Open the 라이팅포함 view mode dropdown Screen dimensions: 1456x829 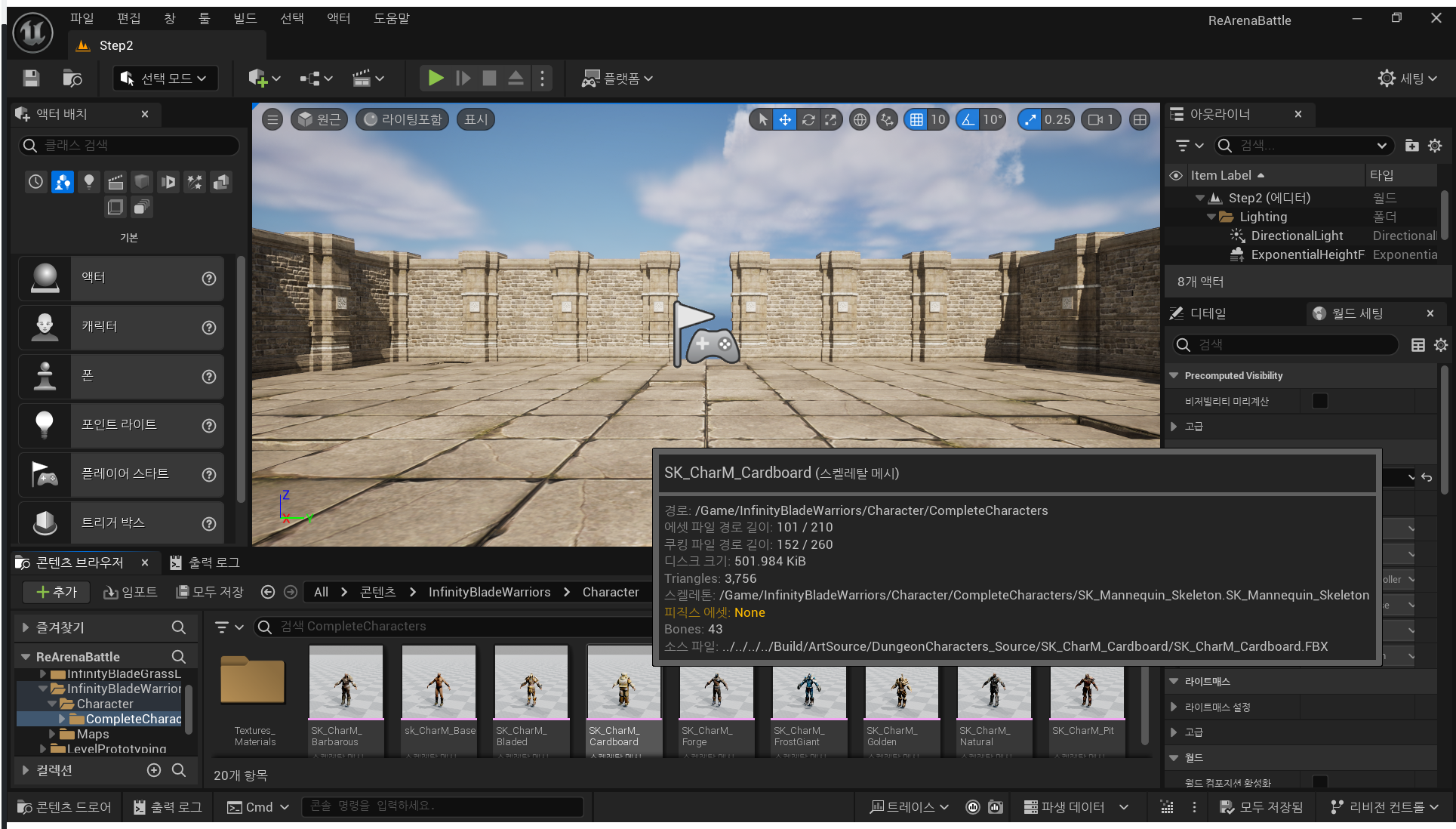403,119
